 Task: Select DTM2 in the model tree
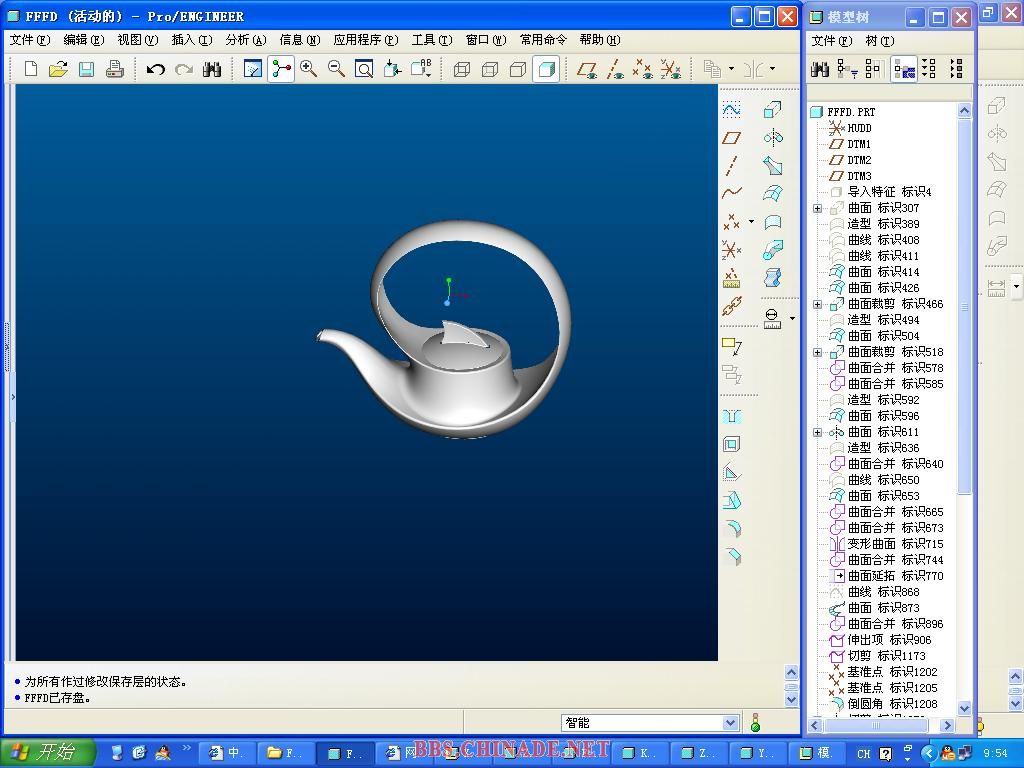click(858, 160)
